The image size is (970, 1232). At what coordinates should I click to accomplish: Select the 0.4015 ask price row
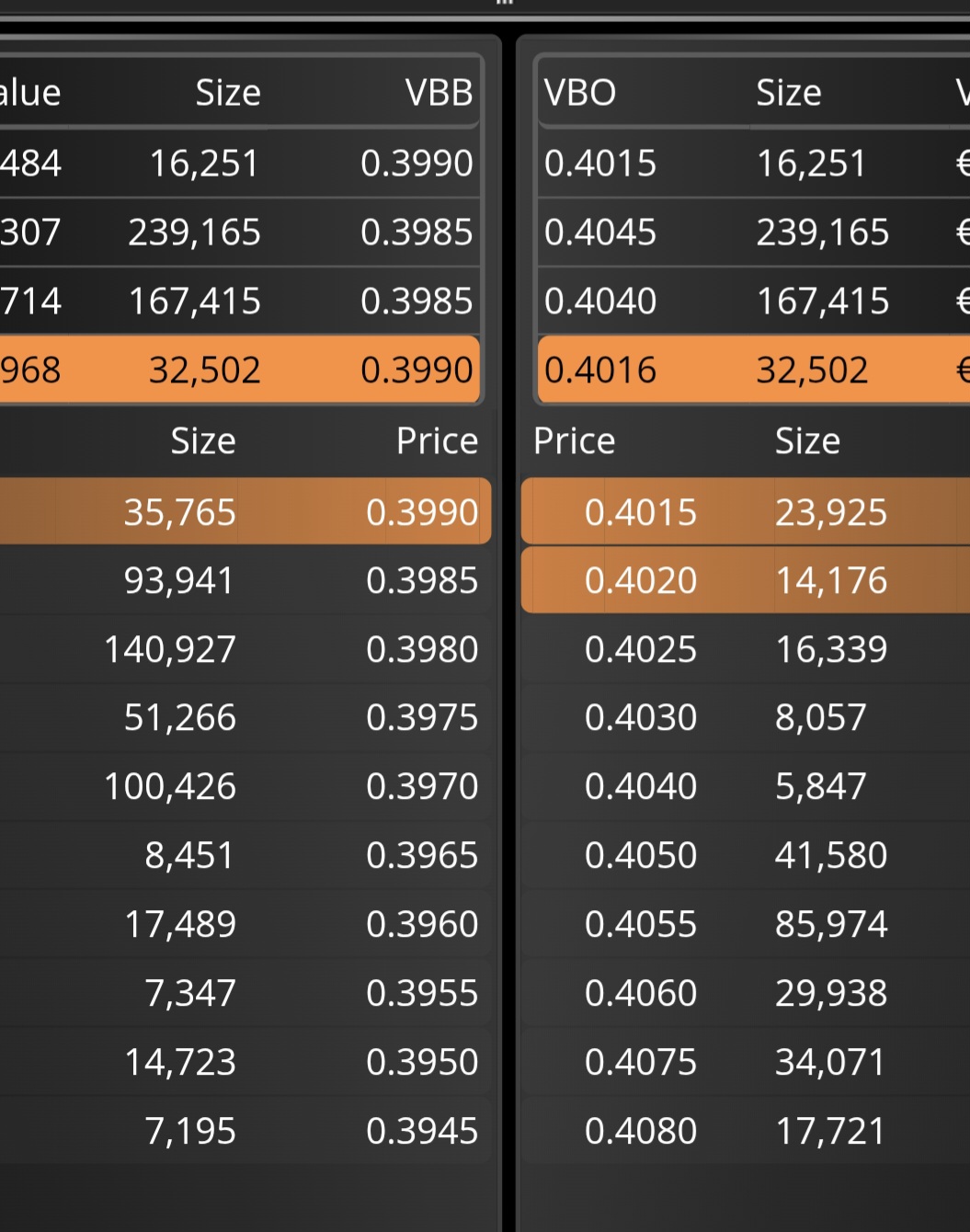click(746, 511)
